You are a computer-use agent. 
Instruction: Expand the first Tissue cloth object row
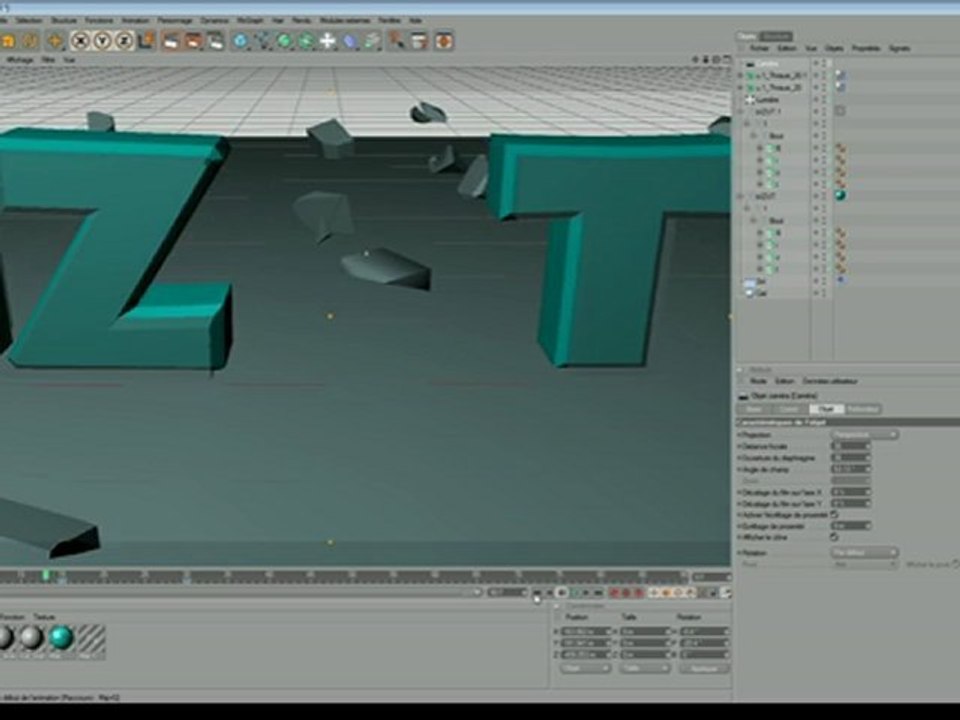(740, 75)
